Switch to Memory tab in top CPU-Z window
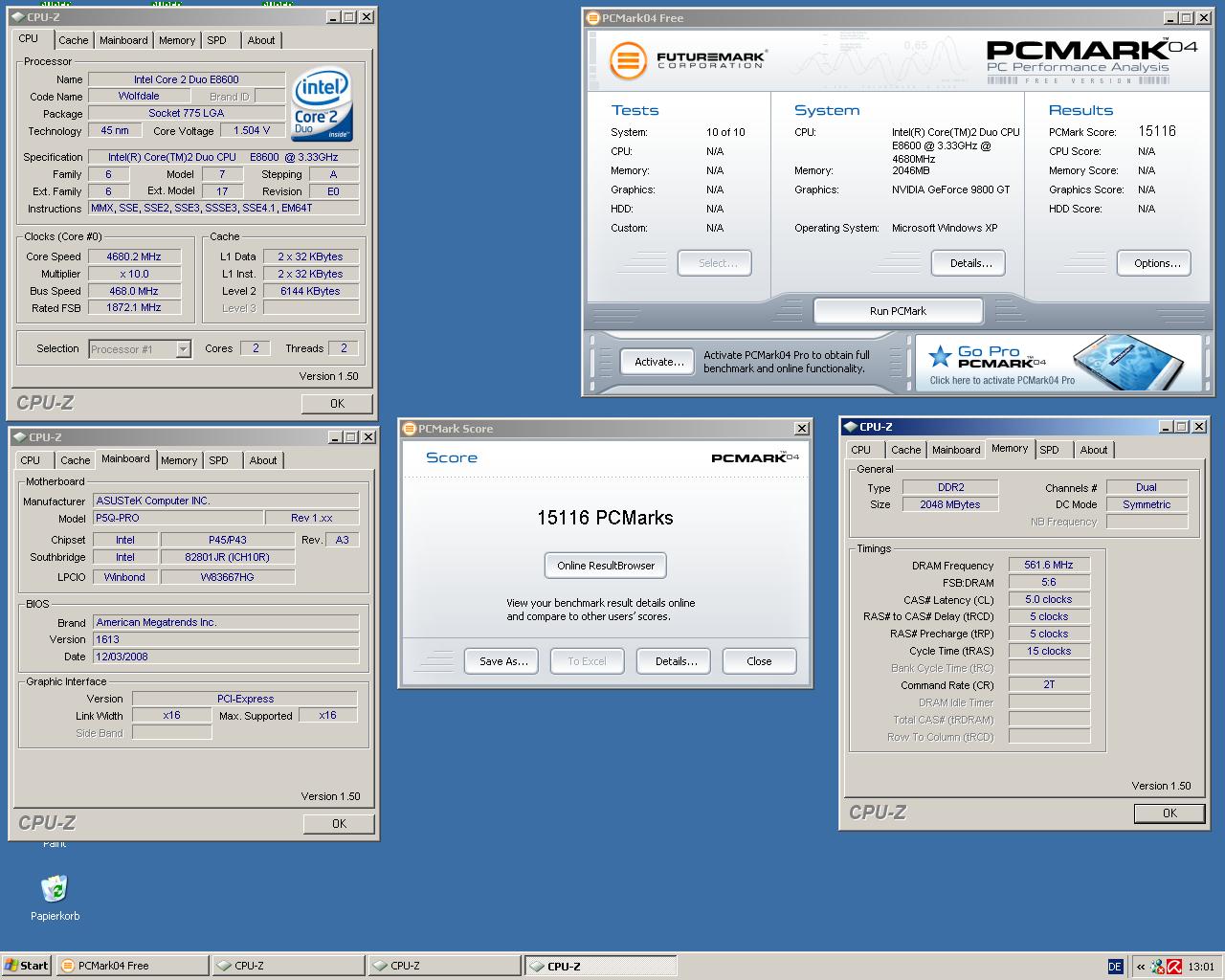The width and height of the screenshot is (1225, 980). [x=177, y=40]
